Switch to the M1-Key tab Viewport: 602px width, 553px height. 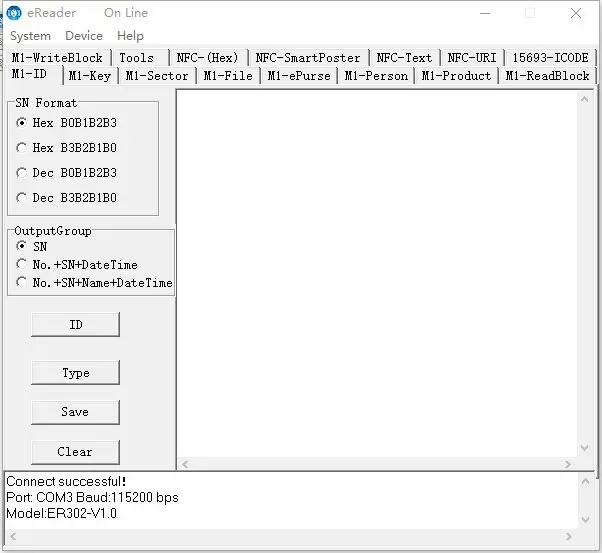[90, 76]
